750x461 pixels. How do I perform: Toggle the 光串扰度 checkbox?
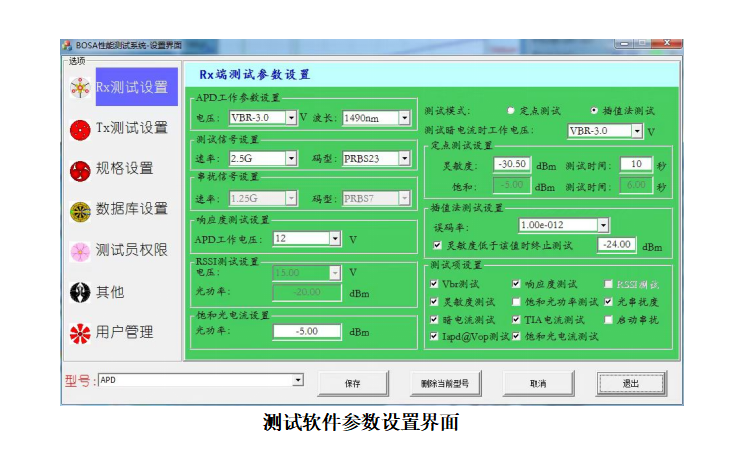point(608,301)
